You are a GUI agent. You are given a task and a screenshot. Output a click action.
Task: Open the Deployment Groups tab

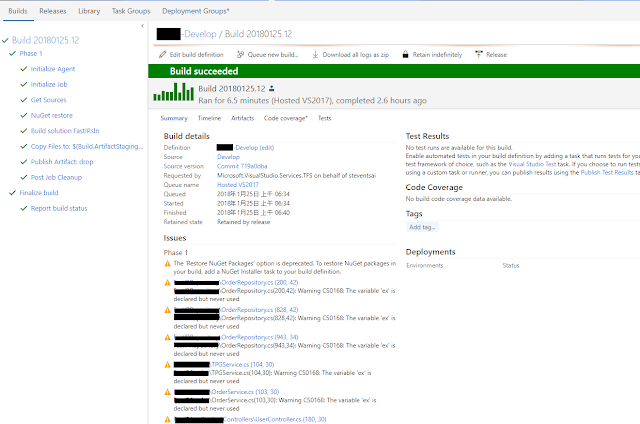(x=196, y=11)
